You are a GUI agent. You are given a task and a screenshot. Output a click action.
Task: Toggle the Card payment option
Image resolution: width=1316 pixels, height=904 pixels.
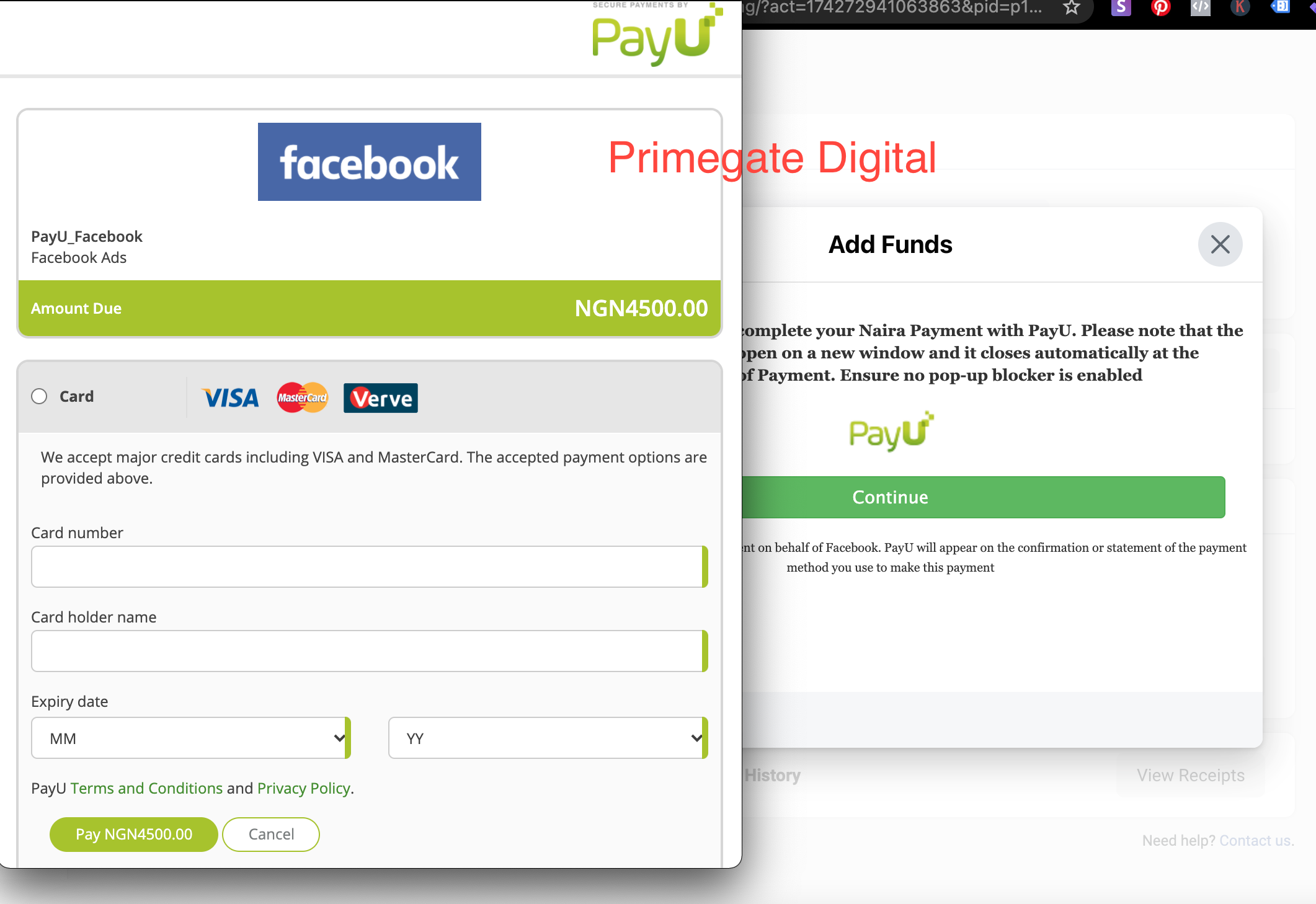pos(40,396)
